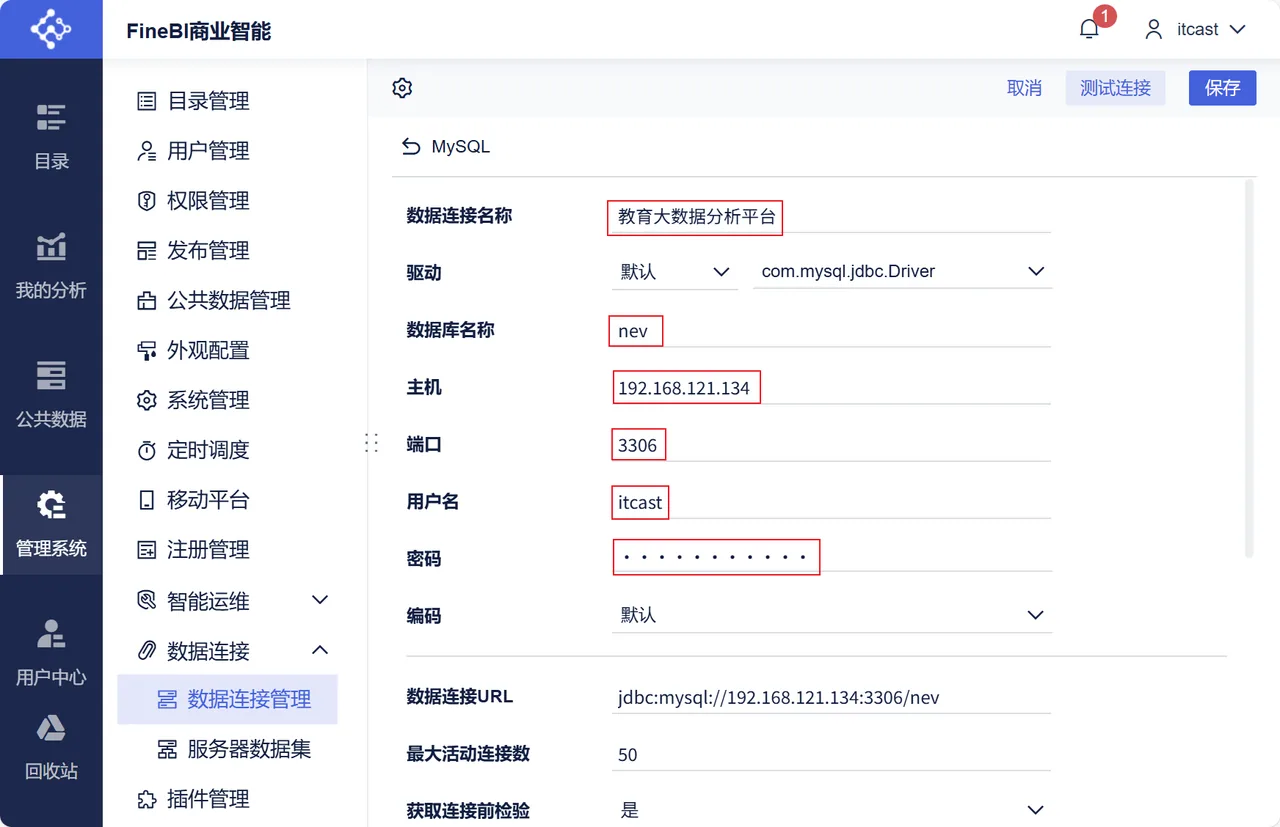
Task: Open the com.mysql.jdbc.Driver dropdown
Action: pos(902,272)
